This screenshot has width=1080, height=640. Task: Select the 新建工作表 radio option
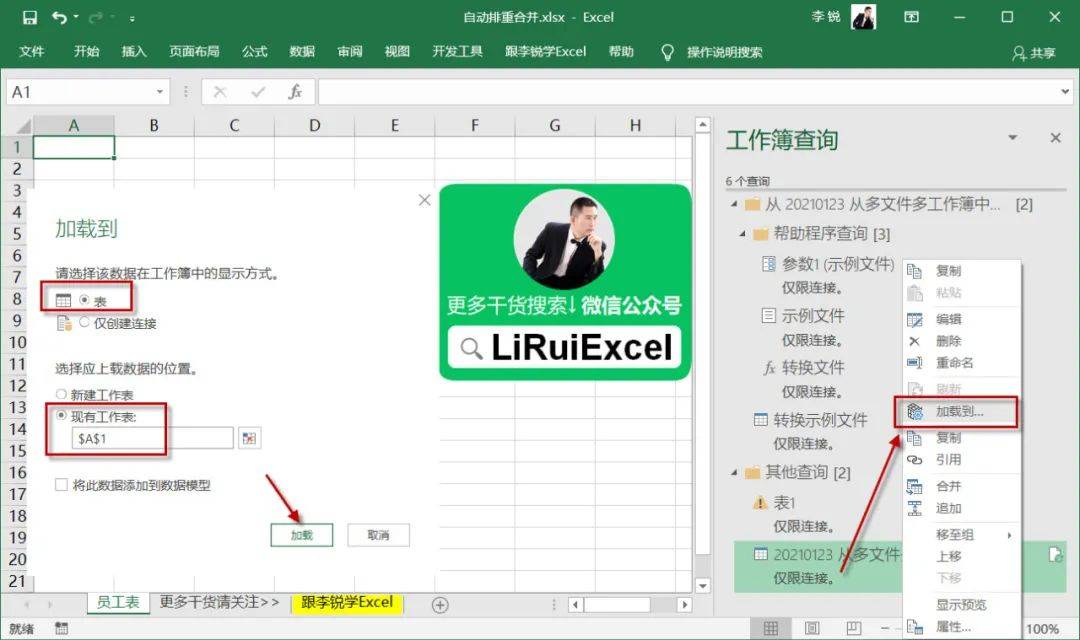click(61, 394)
